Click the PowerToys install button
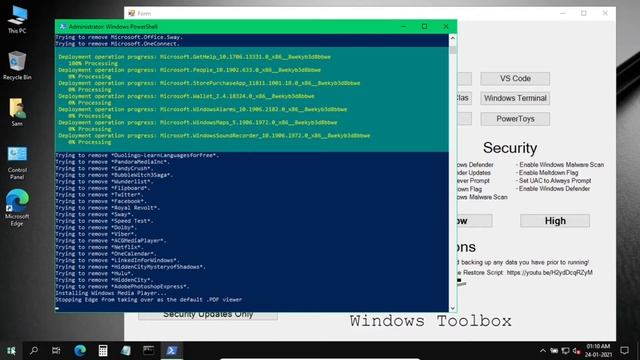Image resolution: width=640 pixels, height=360 pixels. click(515, 119)
